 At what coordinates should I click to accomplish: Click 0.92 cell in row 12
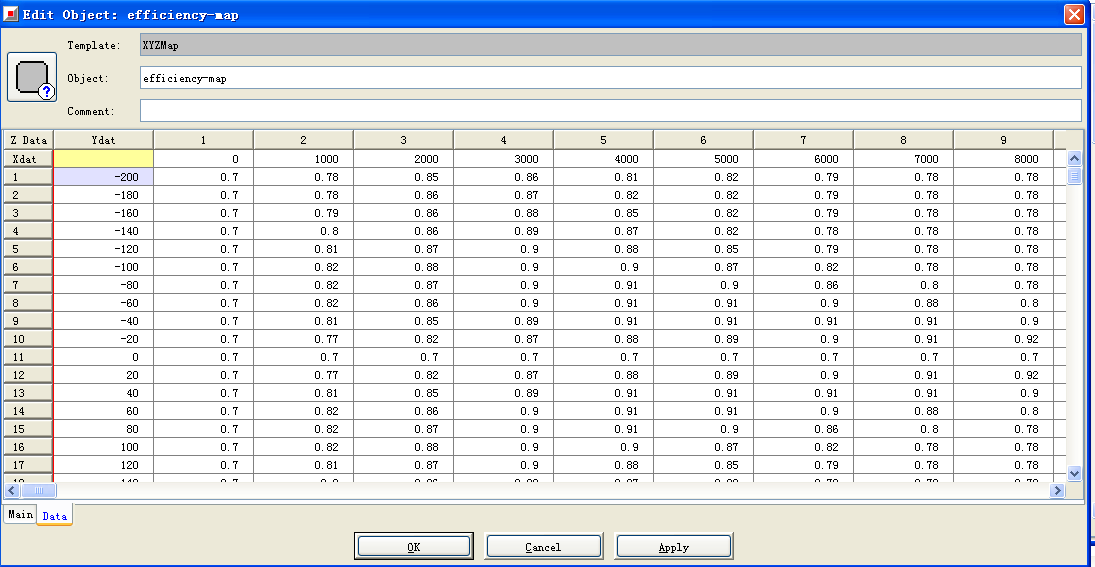click(x=1003, y=375)
